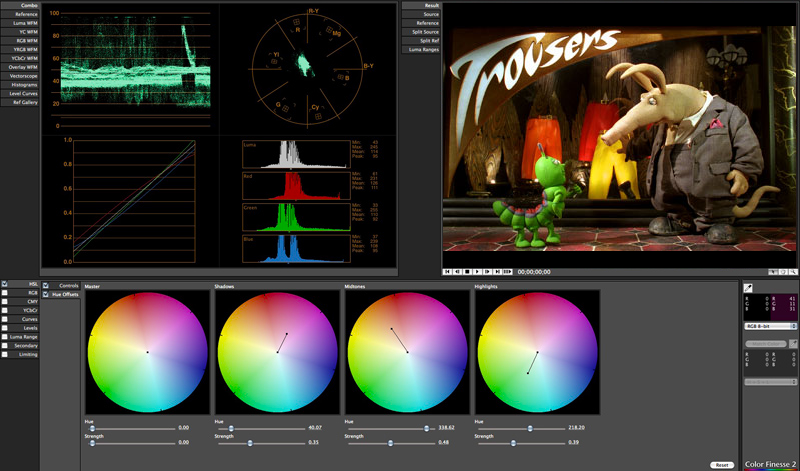This screenshot has height=471, width=800.
Task: Adjust the Highlights Strength slider
Action: (522, 443)
